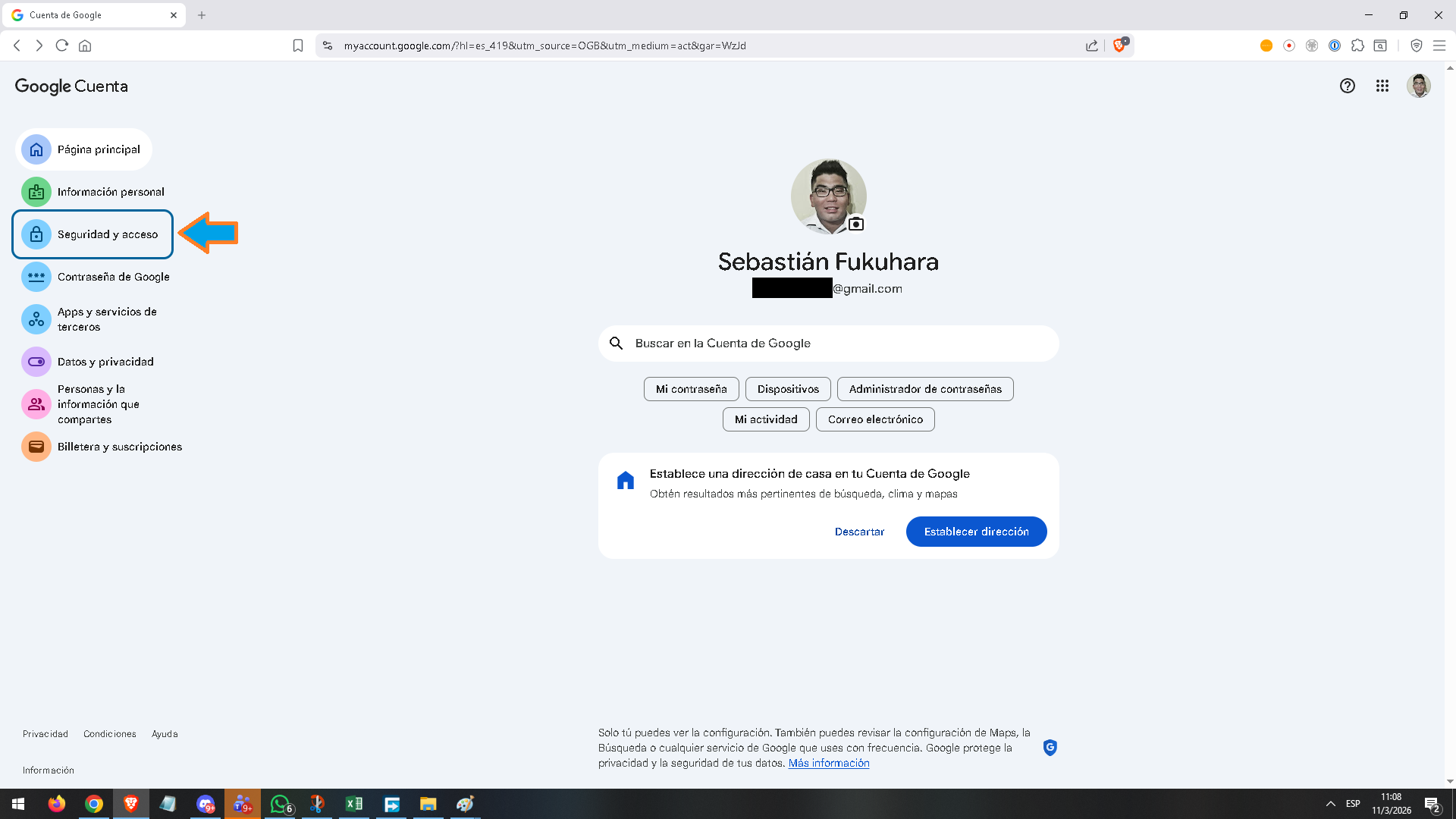This screenshot has width=1456, height=819.
Task: Click the share page icon
Action: pos(1091,45)
